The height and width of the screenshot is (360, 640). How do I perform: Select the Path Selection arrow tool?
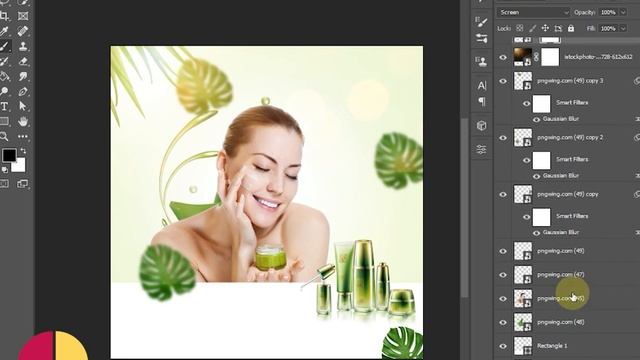[x=23, y=106]
